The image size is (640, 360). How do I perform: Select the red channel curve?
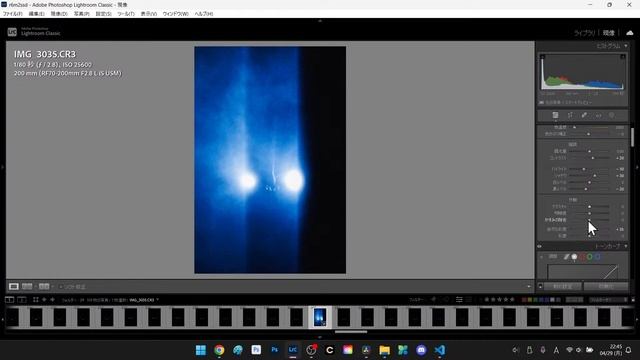[582, 257]
